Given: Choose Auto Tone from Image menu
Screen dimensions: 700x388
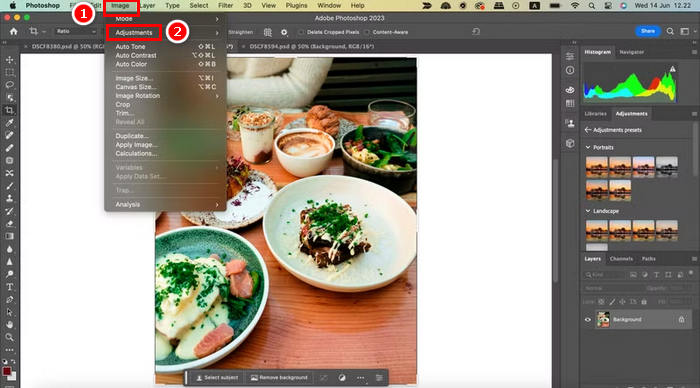Looking at the screenshot, I should point(166,46).
